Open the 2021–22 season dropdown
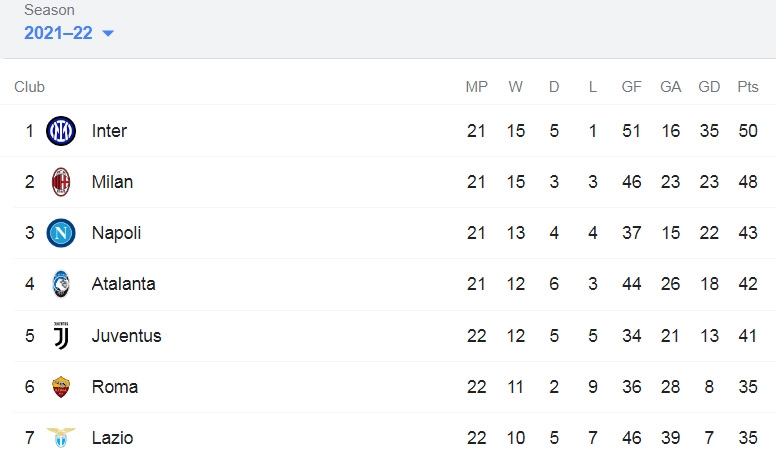 click(x=69, y=33)
